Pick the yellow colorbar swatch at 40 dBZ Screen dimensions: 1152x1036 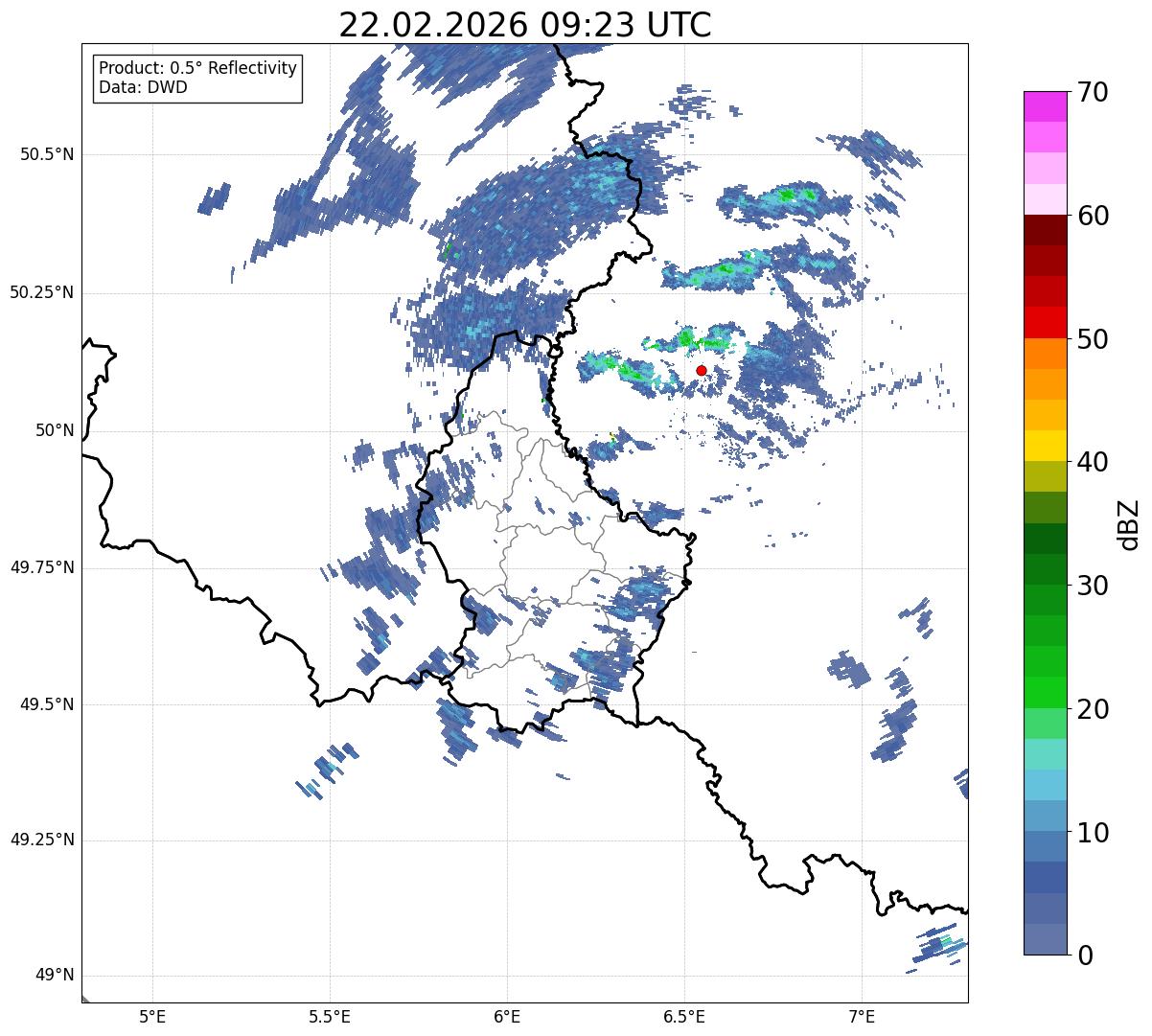point(1045,447)
